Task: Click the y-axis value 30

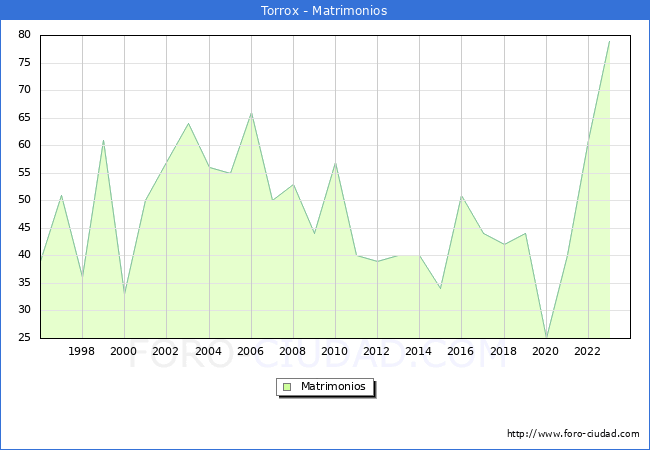Action: coord(24,310)
